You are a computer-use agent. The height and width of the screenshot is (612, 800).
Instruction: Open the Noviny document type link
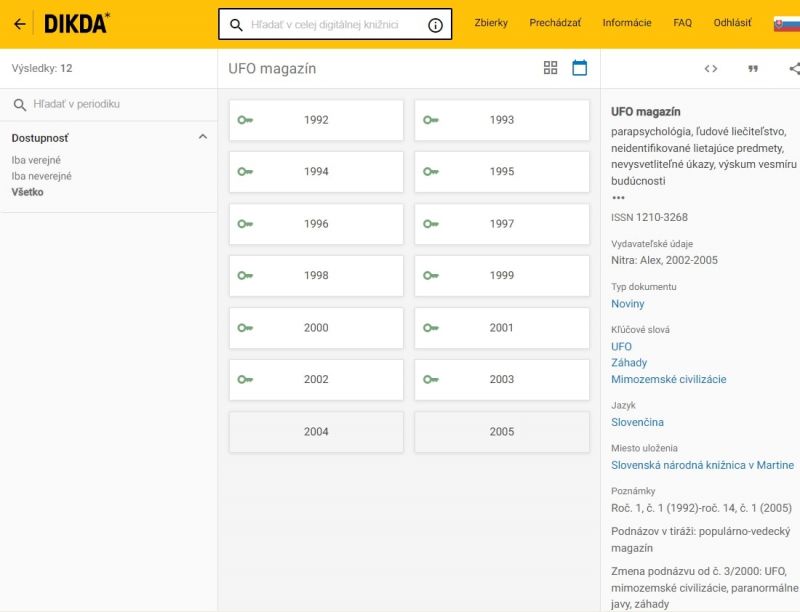(x=628, y=304)
